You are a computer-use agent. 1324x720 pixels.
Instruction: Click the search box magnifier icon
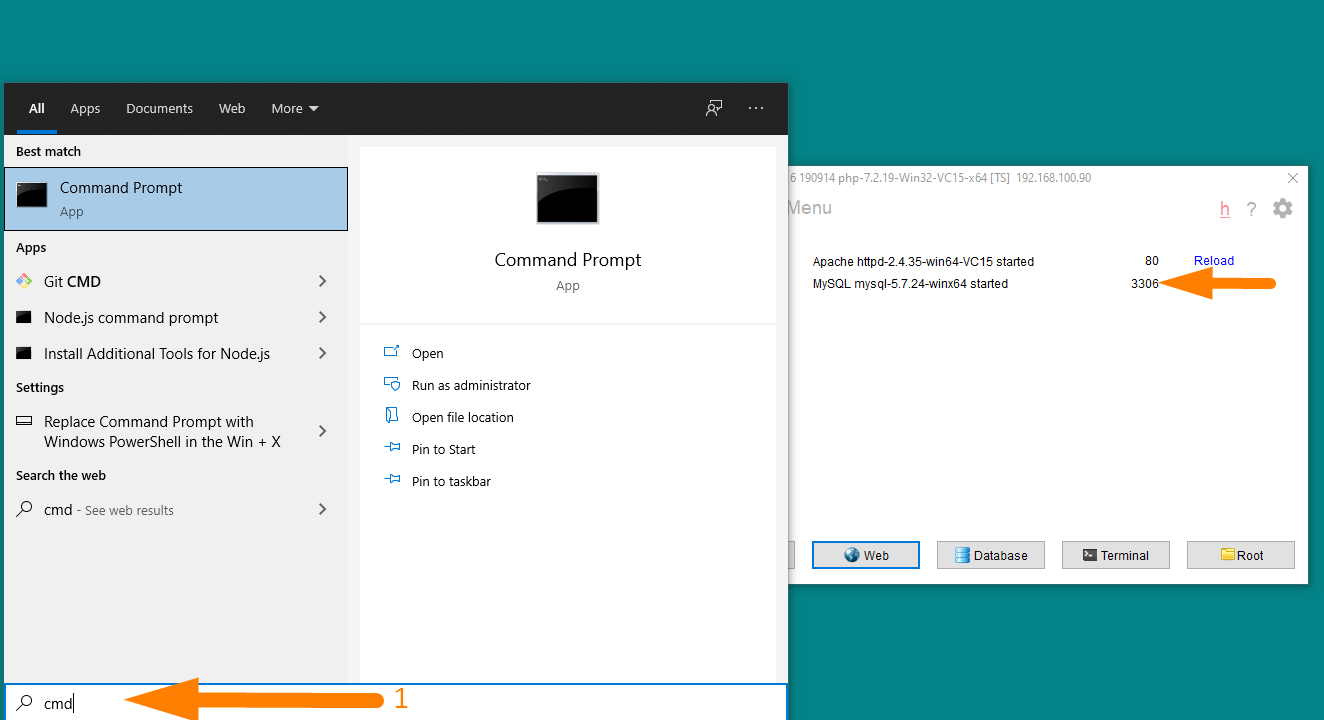pyautogui.click(x=25, y=703)
